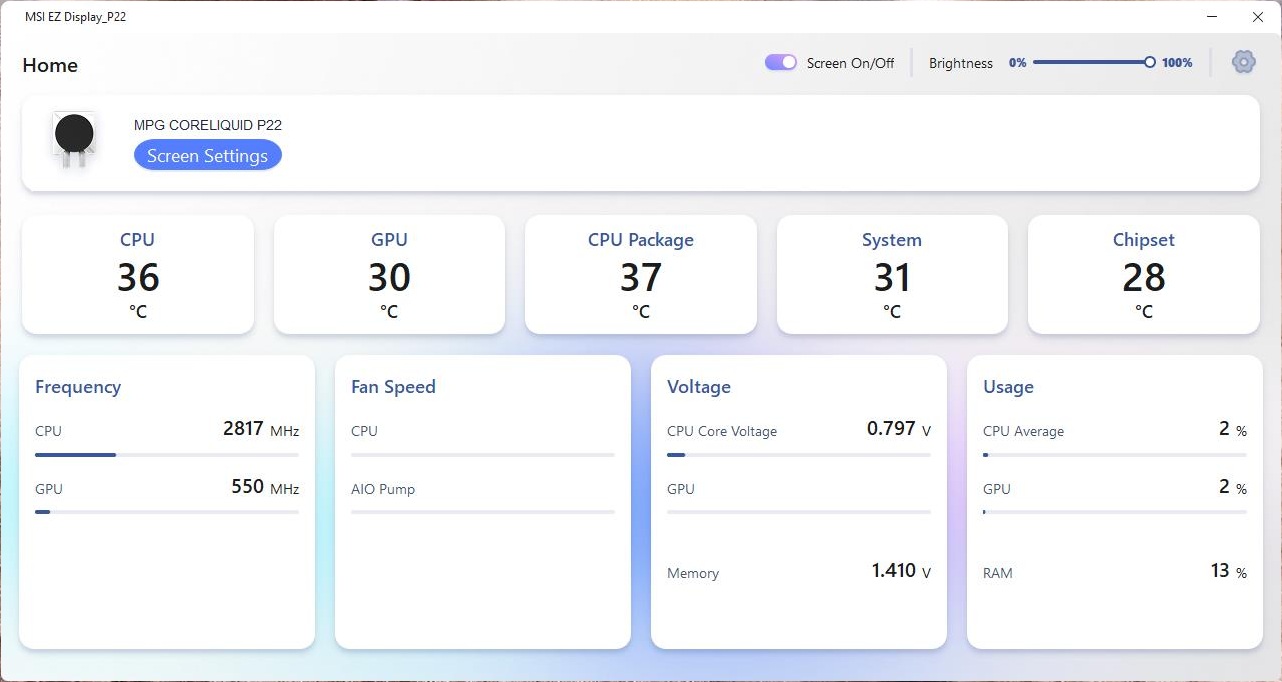Viewport: 1282px width, 682px height.
Task: Set brightness at the 0% label
Action: coord(1018,63)
